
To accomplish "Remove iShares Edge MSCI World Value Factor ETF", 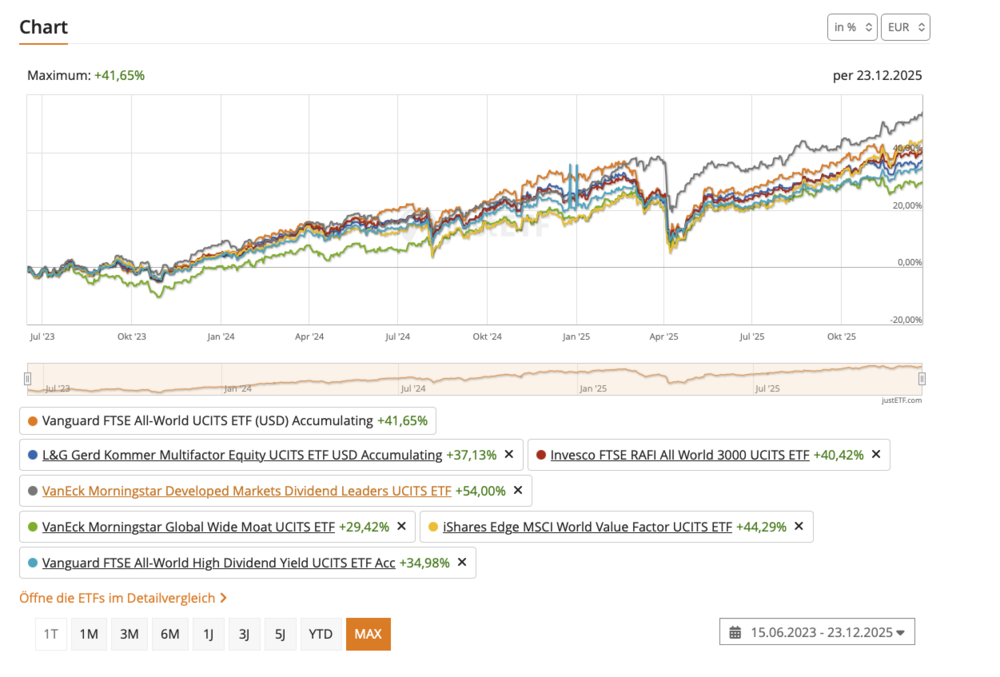I will 799,527.
